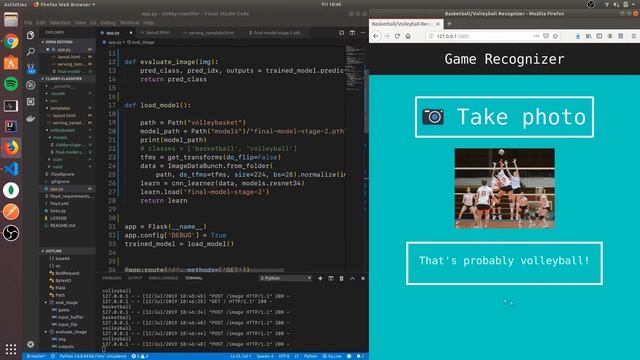Open README.md in the explorer
Screen dimensions: 640x360
coord(62,226)
